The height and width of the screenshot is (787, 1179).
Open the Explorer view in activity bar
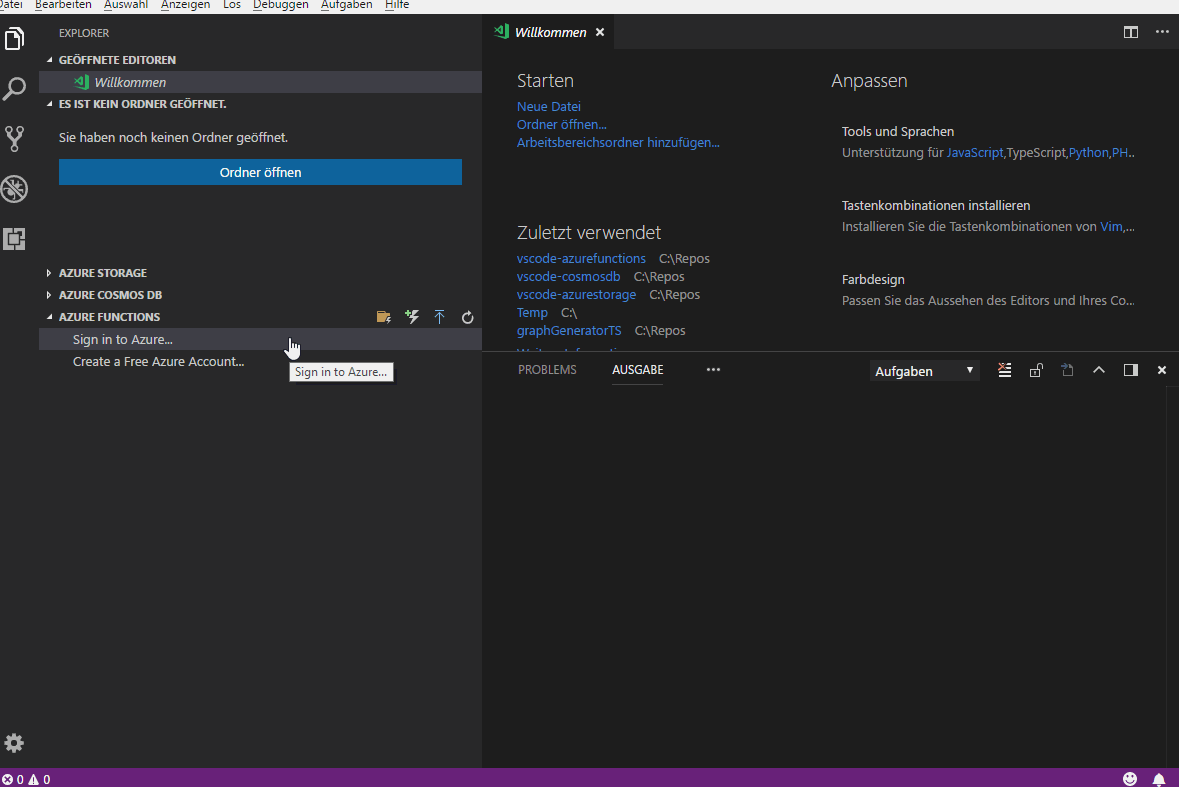point(14,38)
